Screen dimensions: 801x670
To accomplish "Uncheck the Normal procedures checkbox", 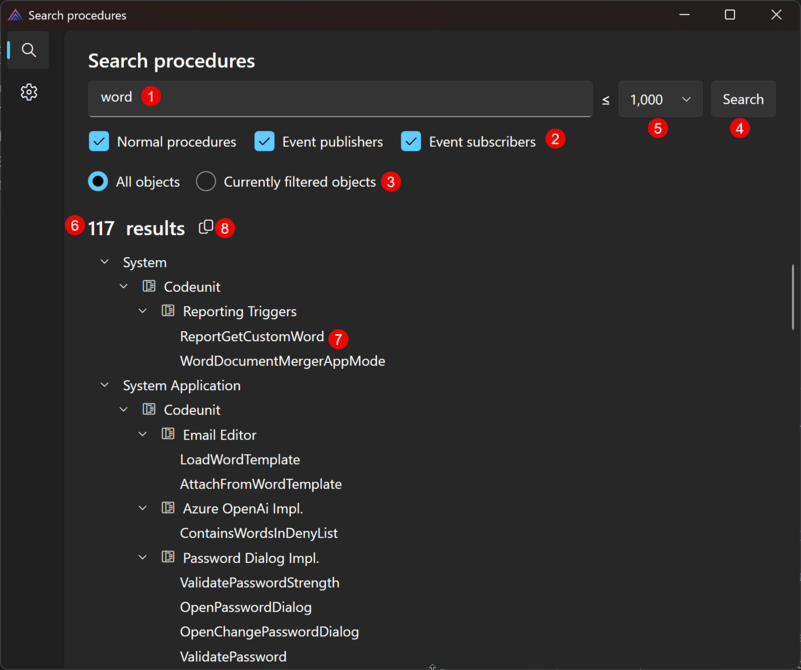I will pyautogui.click(x=99, y=142).
